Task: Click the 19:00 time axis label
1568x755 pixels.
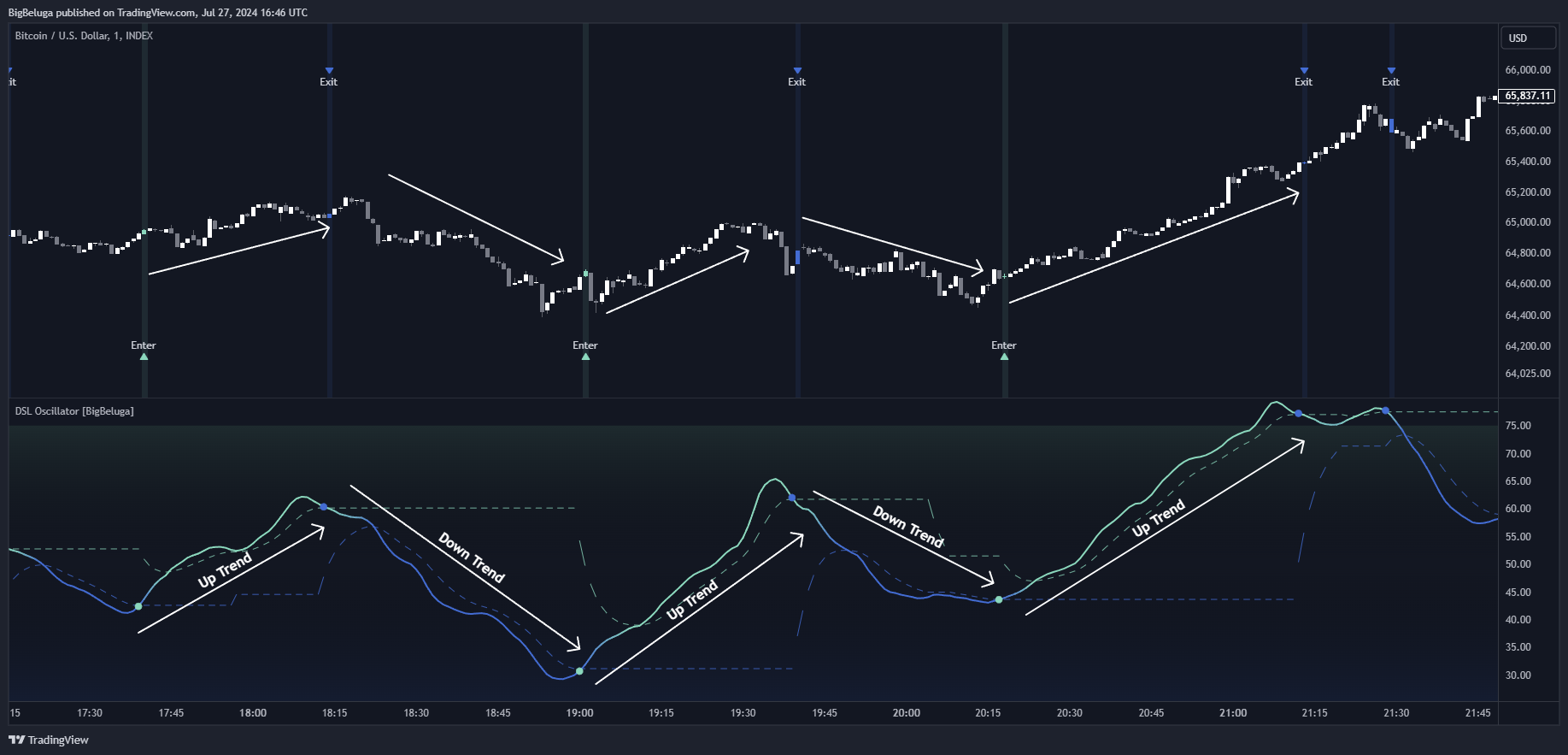Action: [579, 713]
